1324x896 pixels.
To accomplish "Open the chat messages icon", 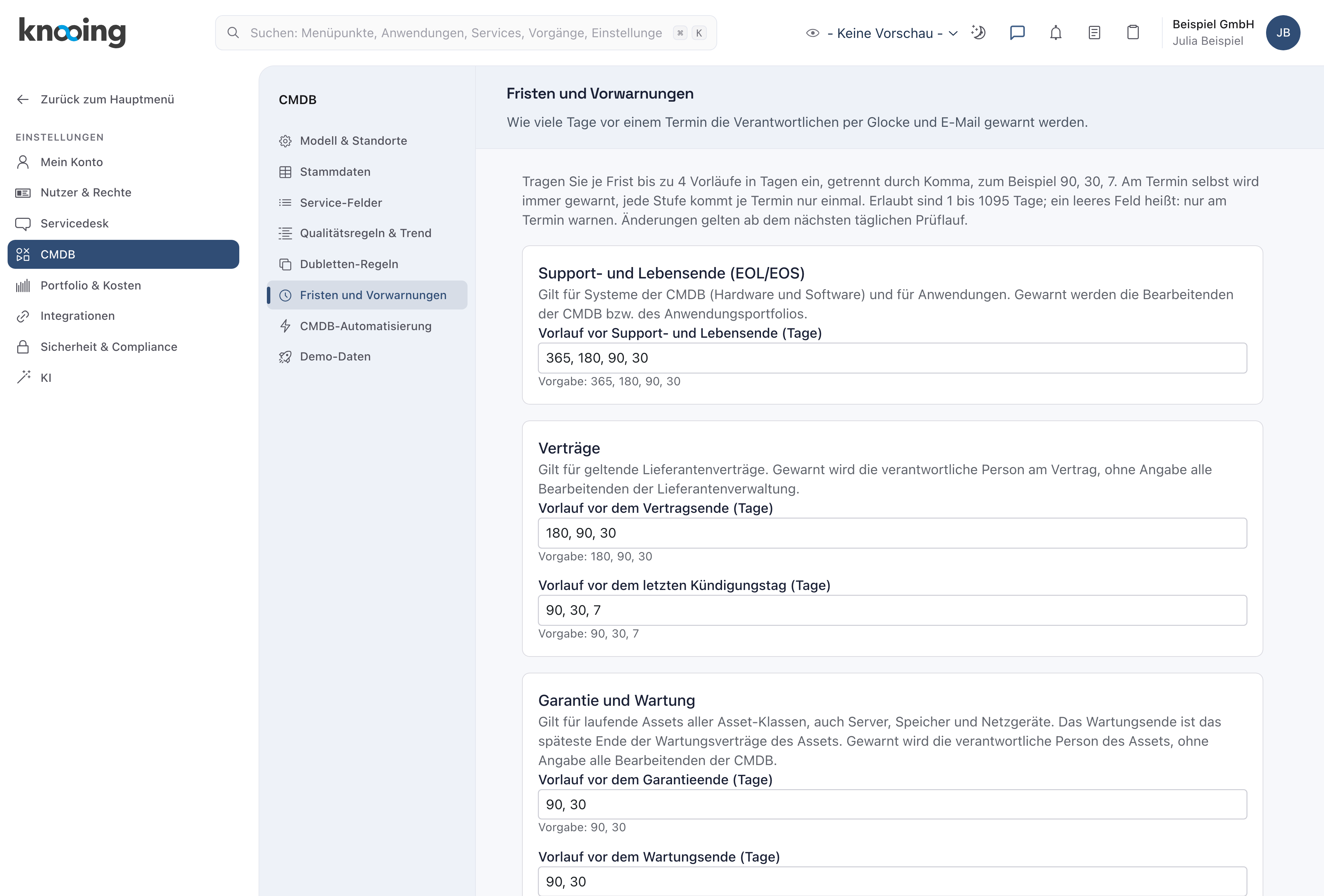I will click(1017, 32).
